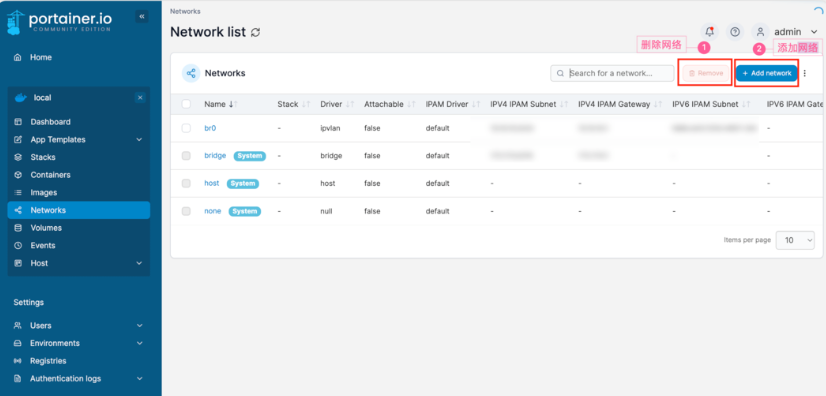
Task: Open the host network link
Action: point(212,183)
